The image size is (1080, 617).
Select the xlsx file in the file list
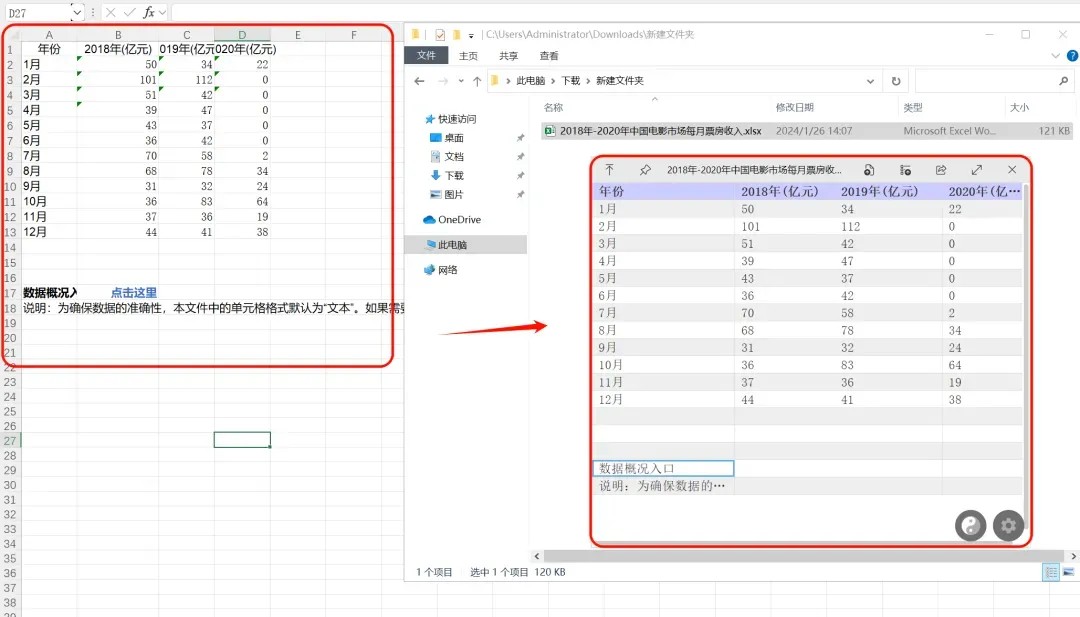(807, 131)
